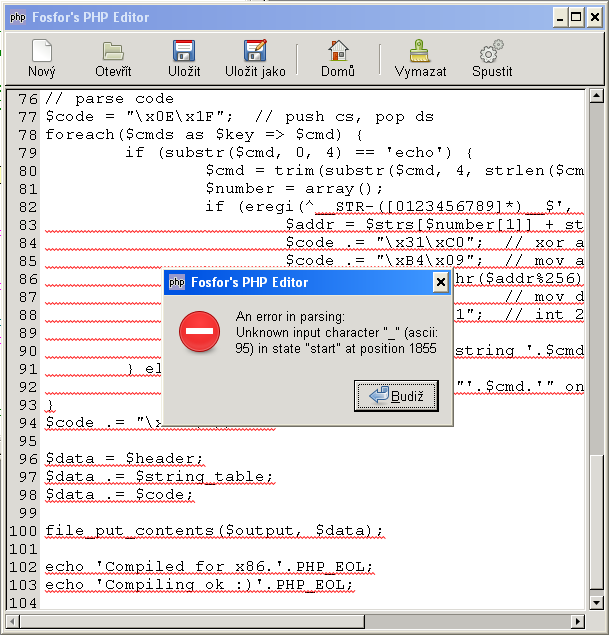Click the vertical scrollbar up arrow
609x635 pixels.
pos(596,96)
